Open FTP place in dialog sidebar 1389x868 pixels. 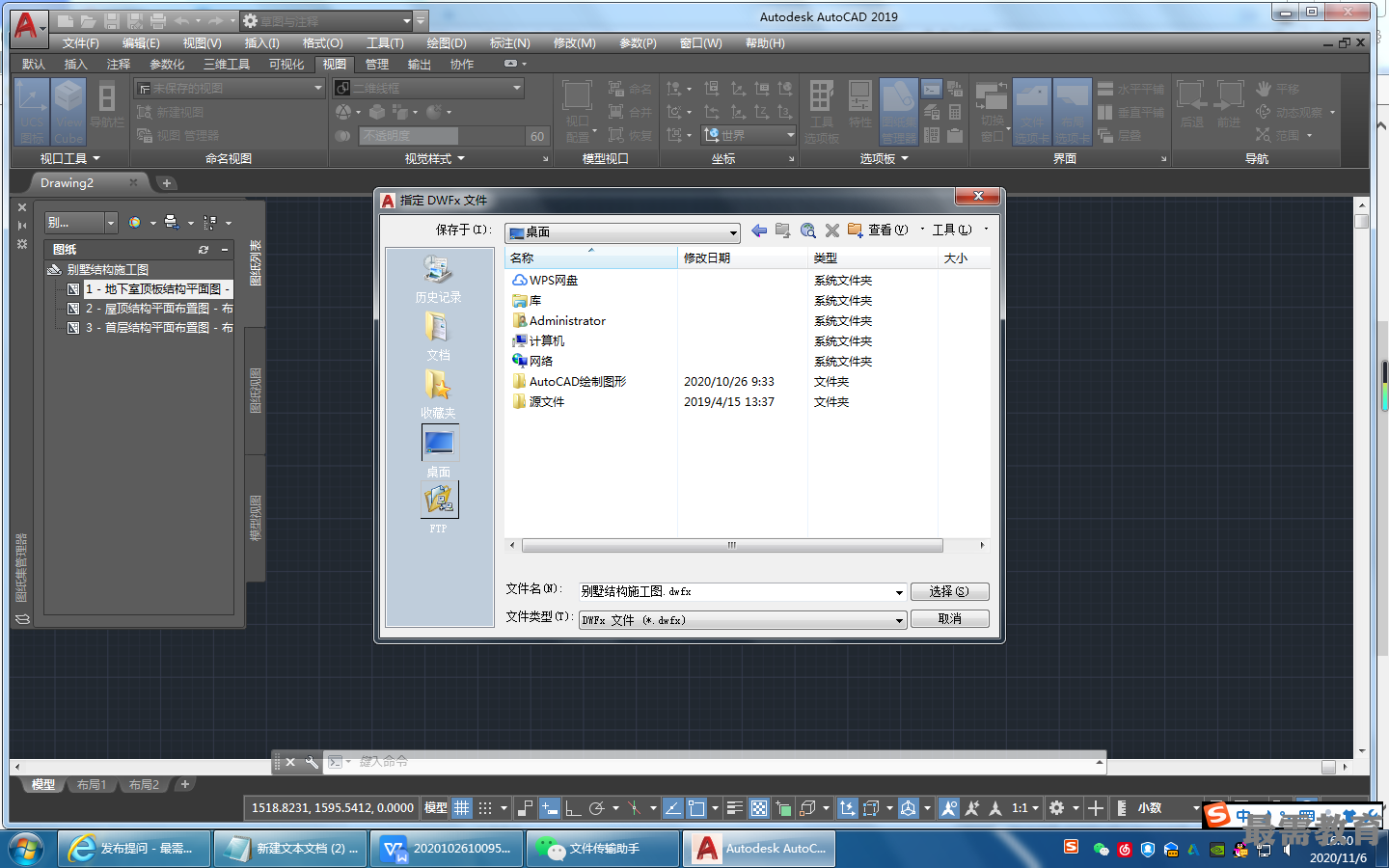pyautogui.click(x=439, y=507)
